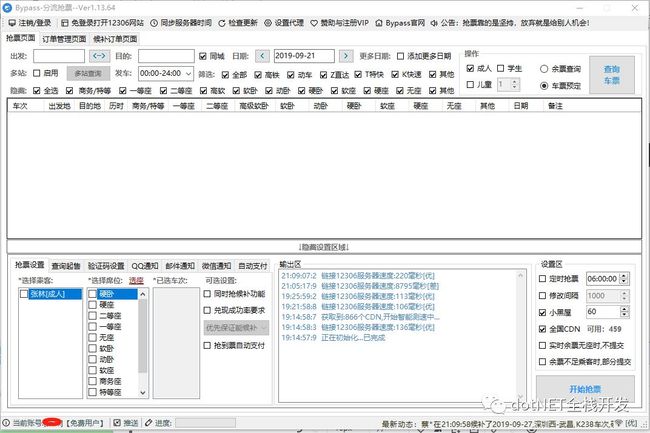Click the 目的 station input field
Viewport: 650px width, 433px height.
tap(166, 56)
